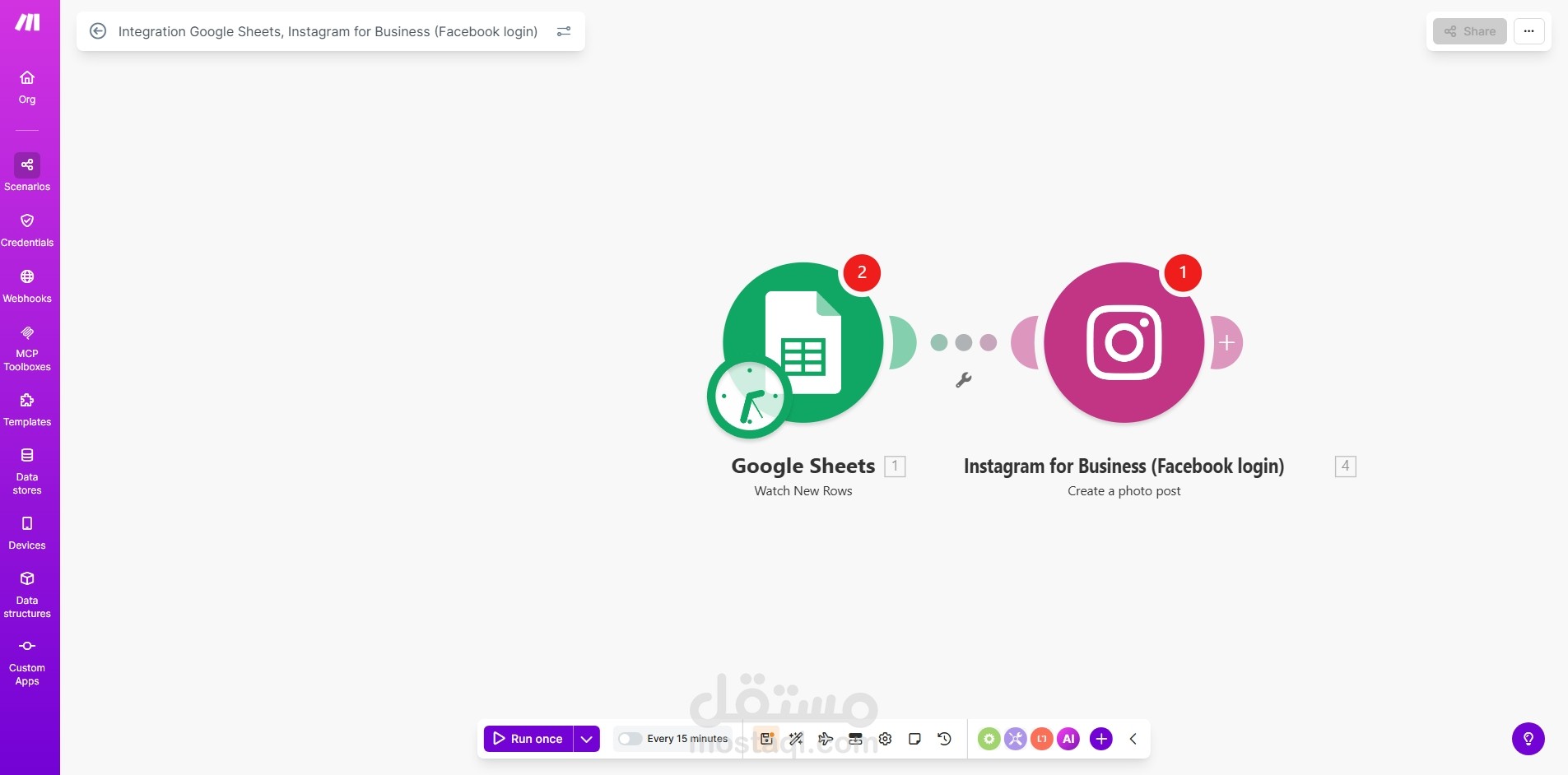The width and height of the screenshot is (1568, 775).
Task: Click the green flow control tools icon
Action: [x=989, y=739]
